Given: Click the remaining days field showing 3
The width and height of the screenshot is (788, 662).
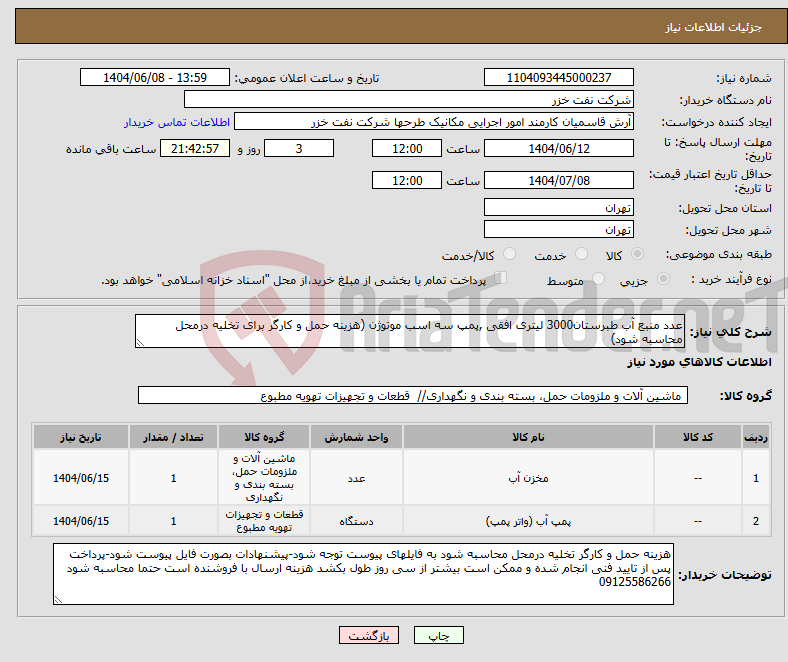Looking at the screenshot, I should pos(299,148).
